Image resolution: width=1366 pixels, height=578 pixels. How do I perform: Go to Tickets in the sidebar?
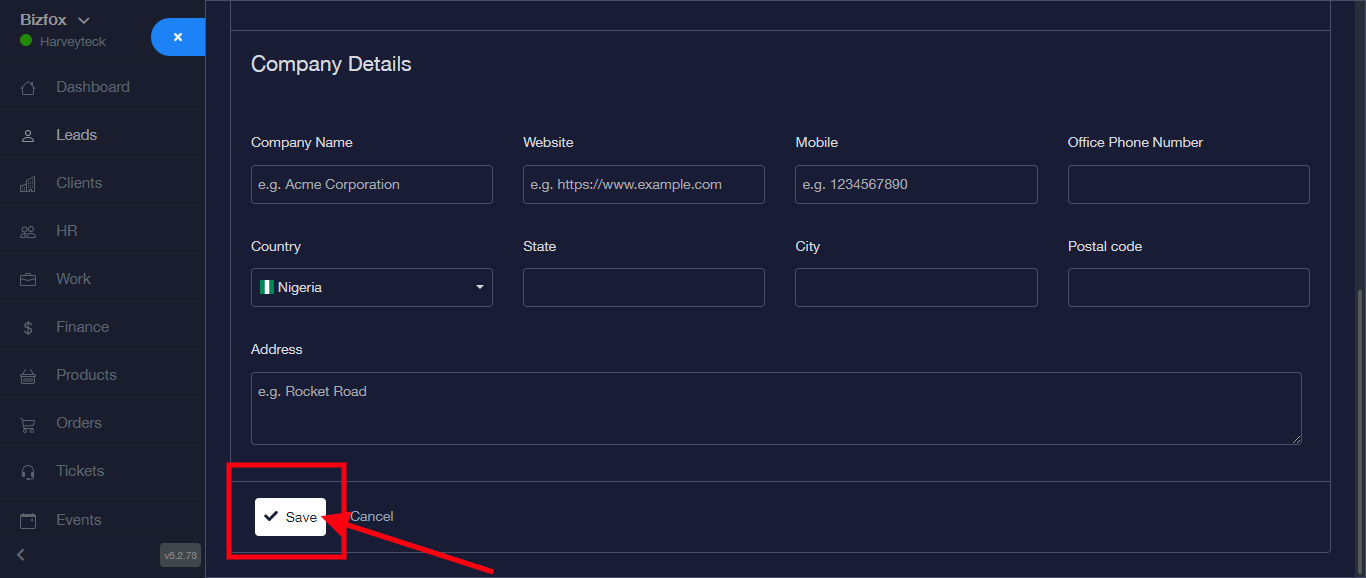(x=80, y=471)
